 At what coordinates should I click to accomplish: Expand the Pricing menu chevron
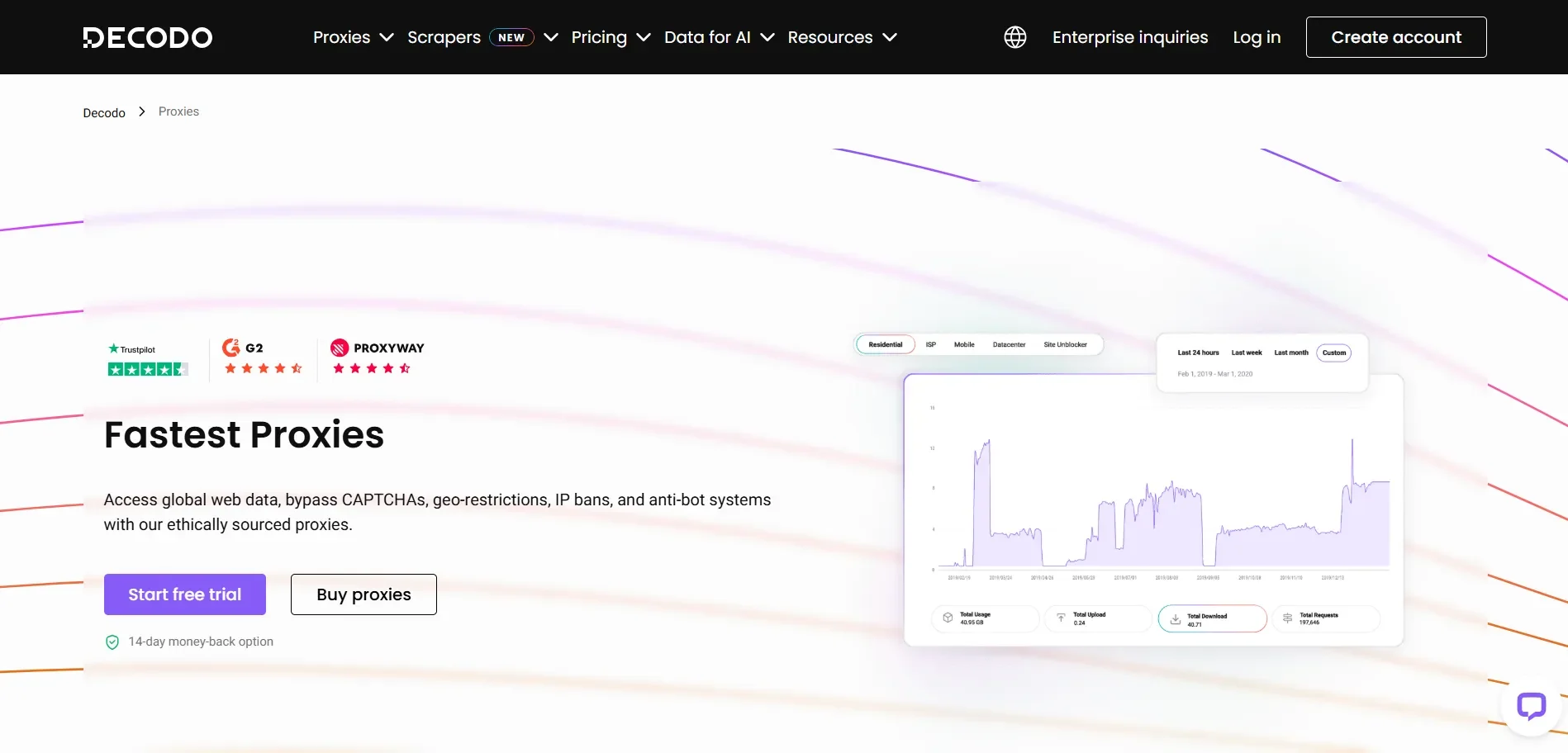644,37
